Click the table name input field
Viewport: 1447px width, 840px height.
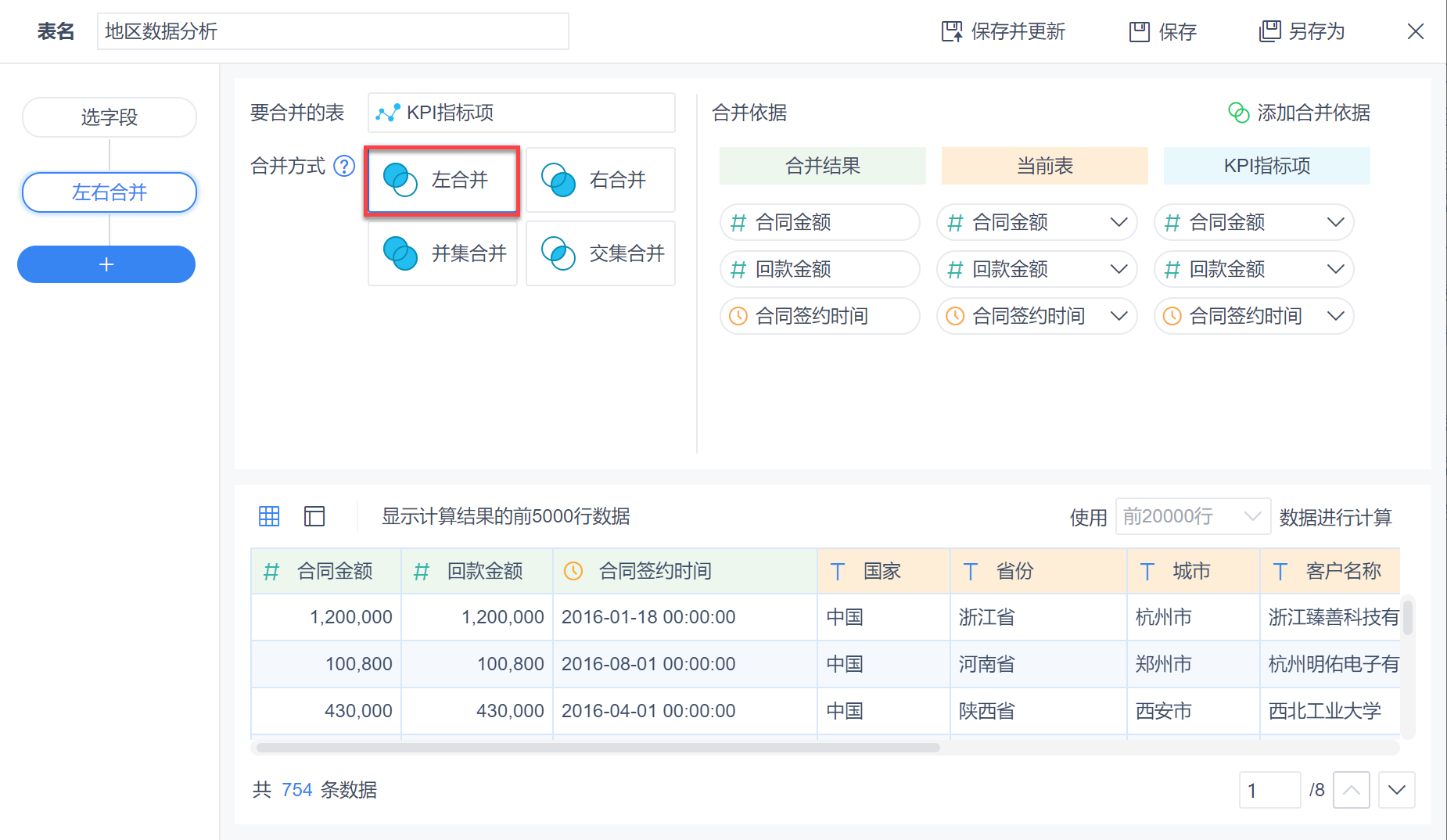332,31
